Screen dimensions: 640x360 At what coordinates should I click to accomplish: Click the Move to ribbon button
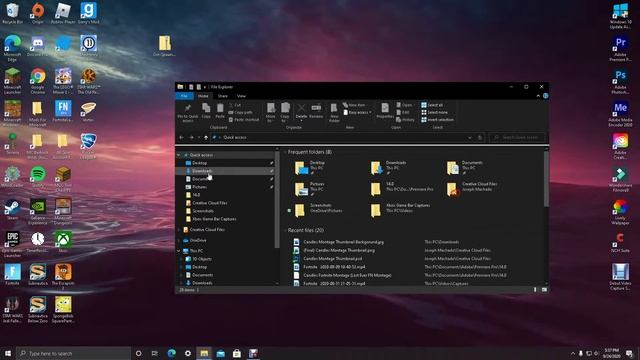pyautogui.click(x=271, y=112)
